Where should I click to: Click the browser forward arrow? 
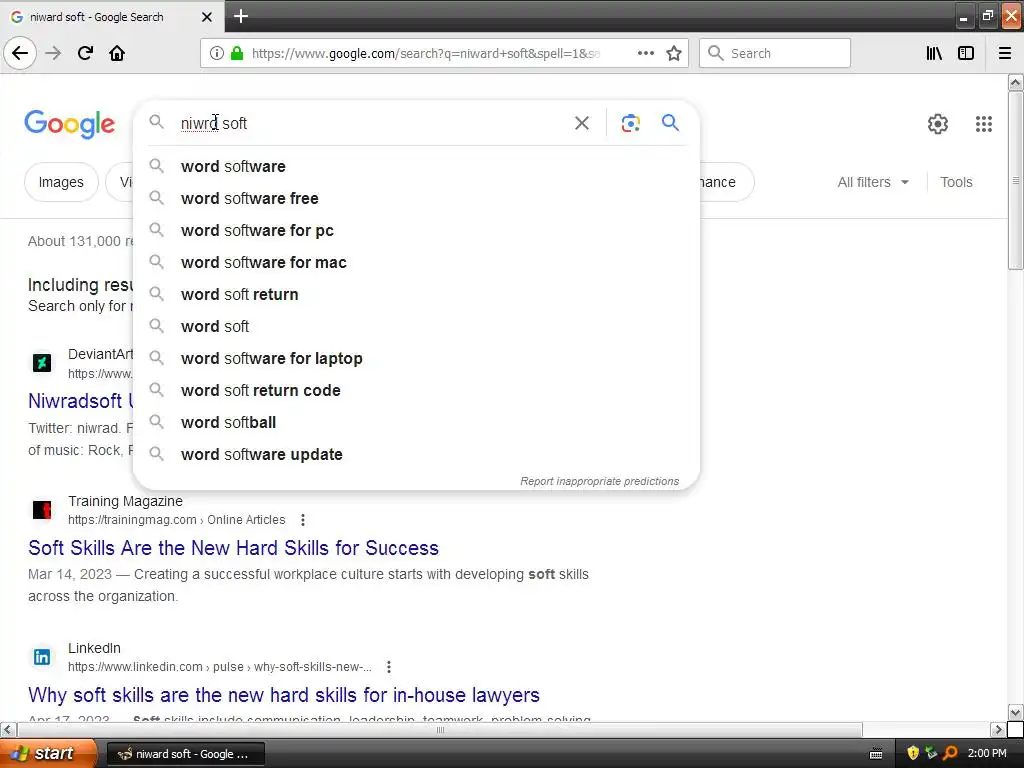[53, 54]
